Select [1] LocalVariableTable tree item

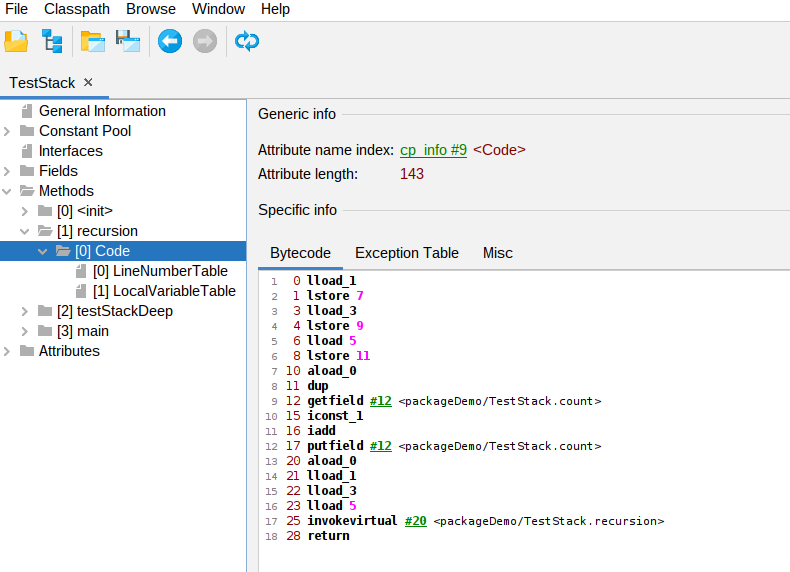(x=164, y=291)
